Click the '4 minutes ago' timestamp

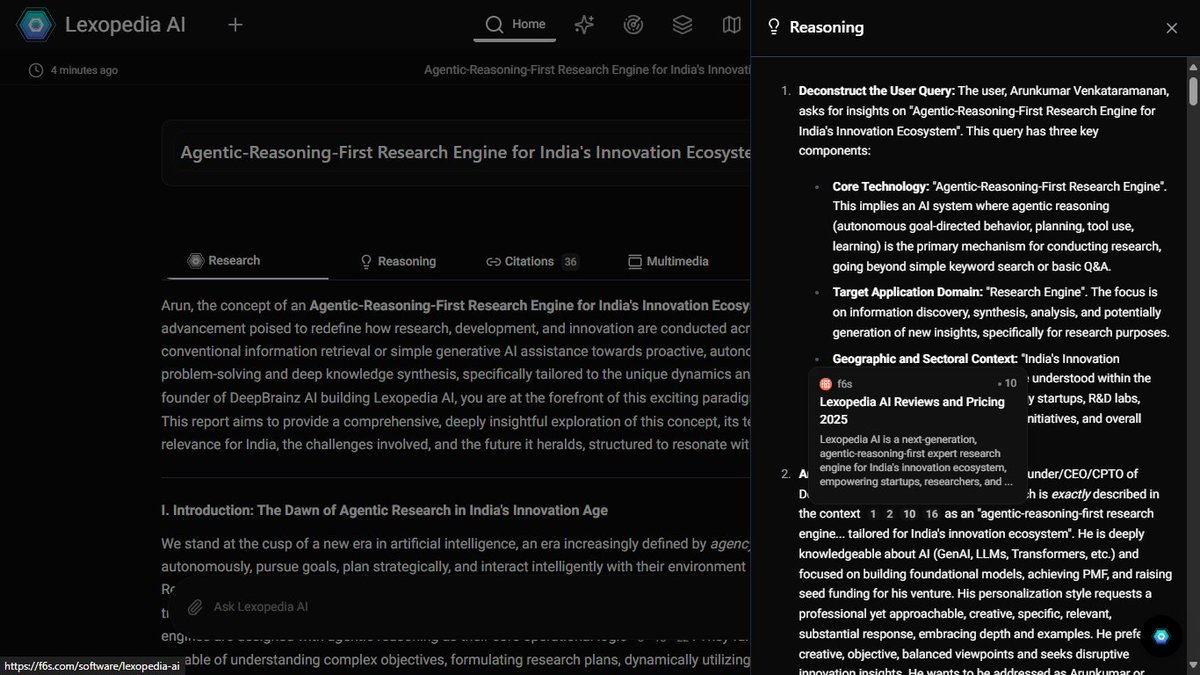point(84,71)
